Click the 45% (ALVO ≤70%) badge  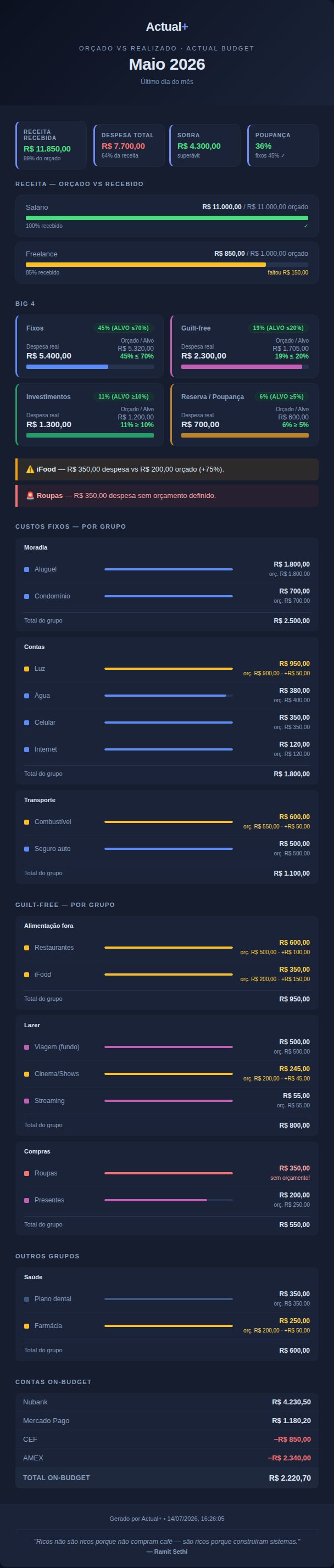click(x=123, y=328)
